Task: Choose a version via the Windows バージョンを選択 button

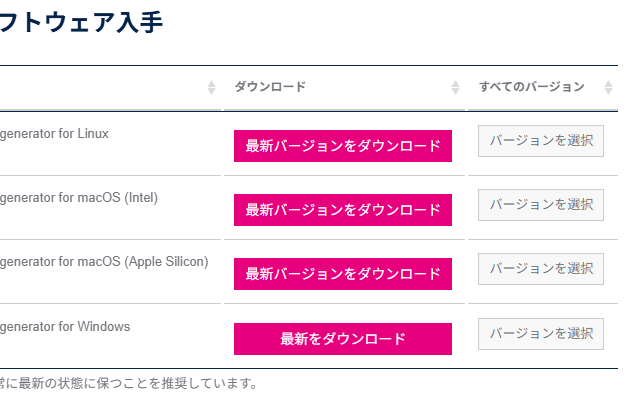Action: (x=541, y=334)
